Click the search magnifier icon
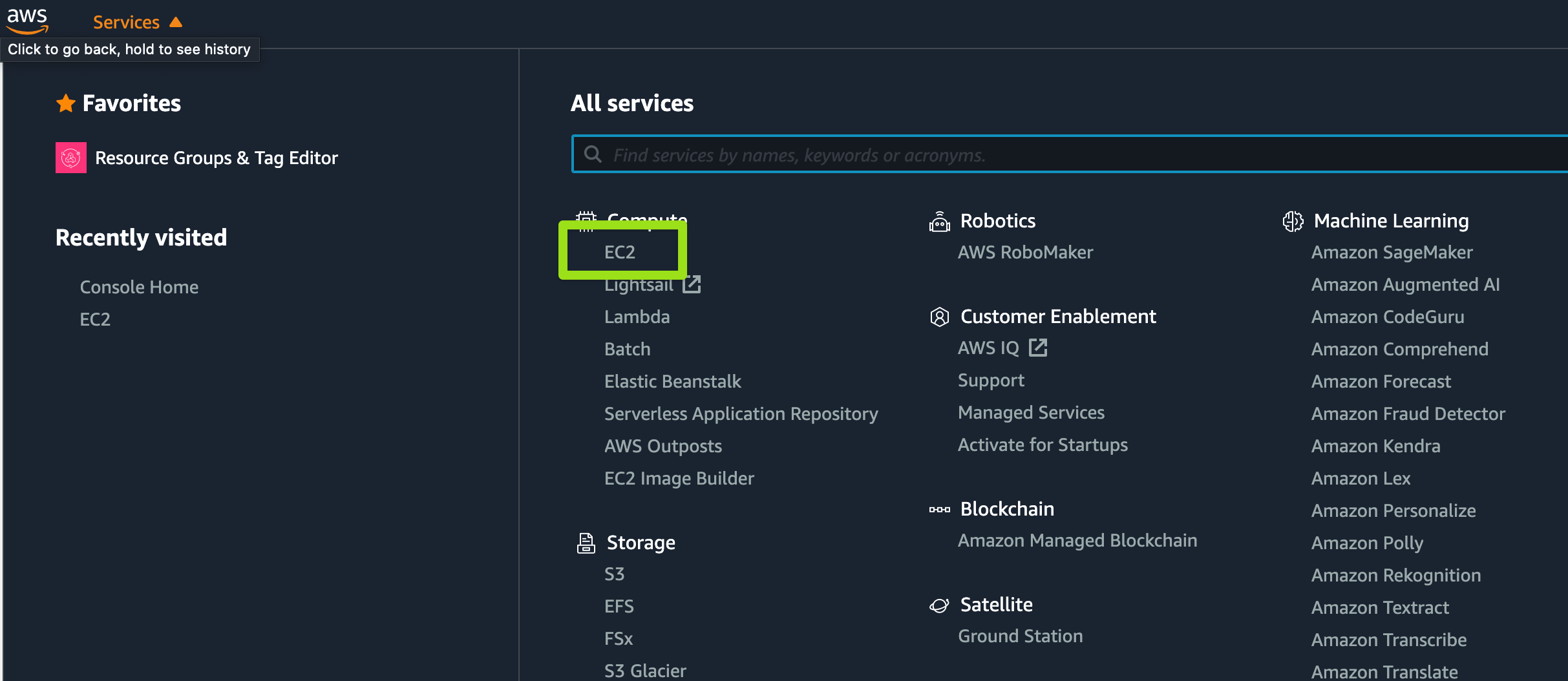The width and height of the screenshot is (1568, 681). click(x=593, y=154)
